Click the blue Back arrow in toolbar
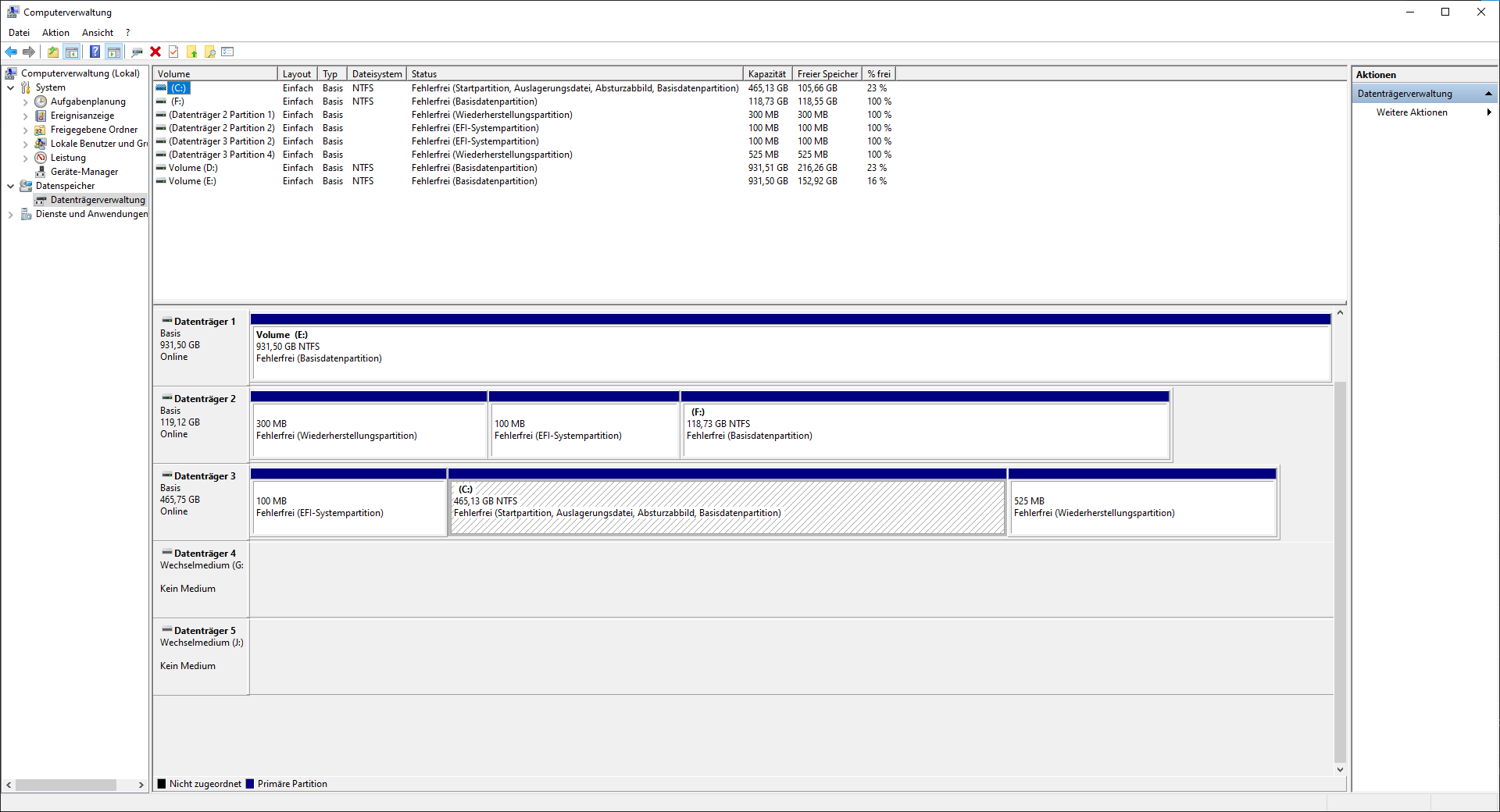Screen dimensions: 1500x812 pos(11,52)
